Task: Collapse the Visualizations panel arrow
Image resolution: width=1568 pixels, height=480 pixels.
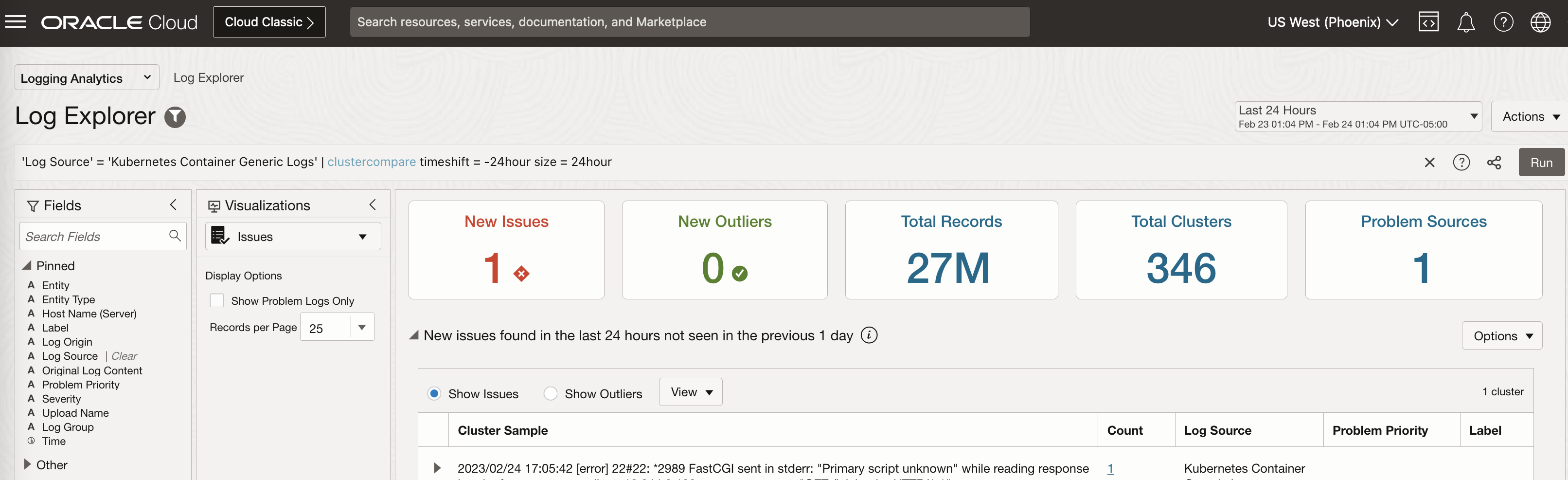Action: click(x=373, y=204)
